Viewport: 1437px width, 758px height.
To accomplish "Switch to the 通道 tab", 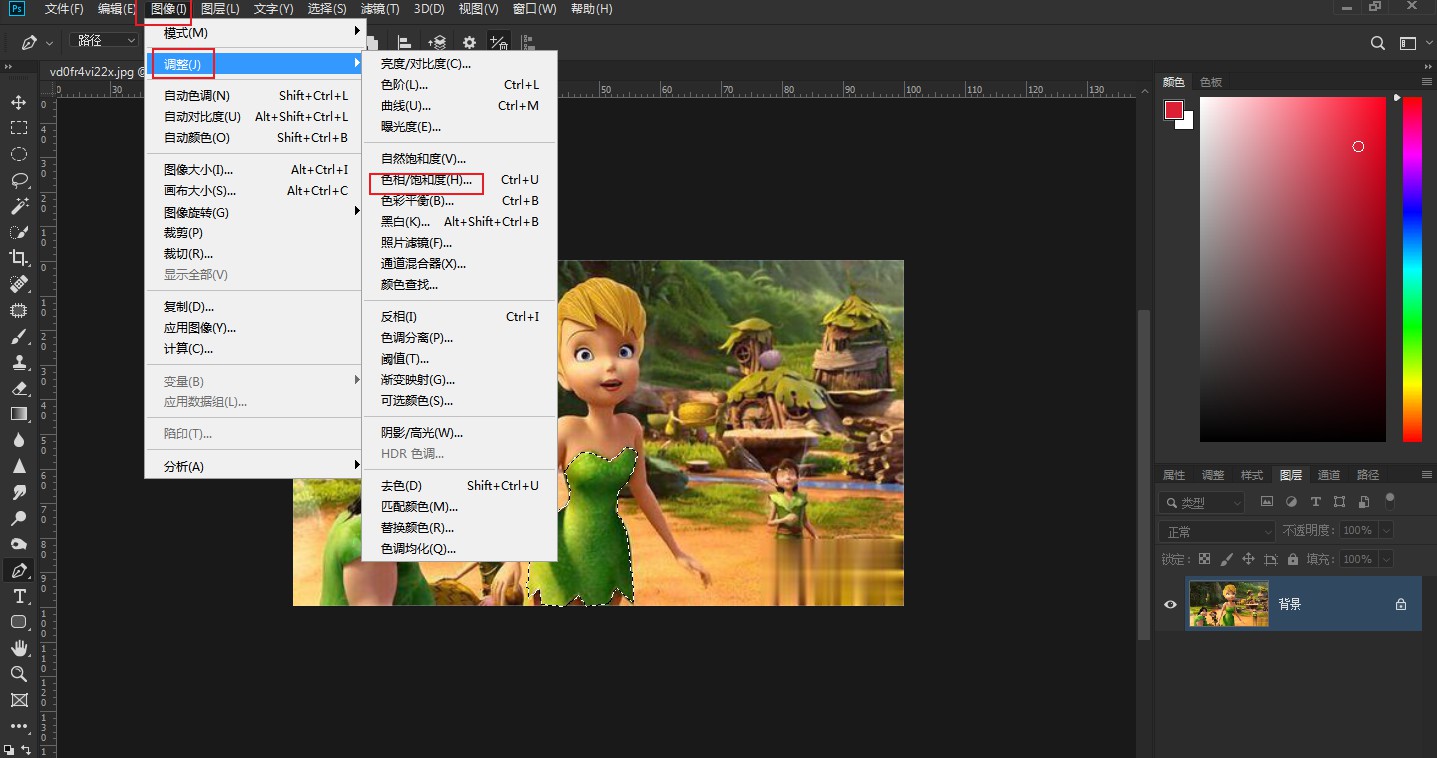I will 1329,475.
